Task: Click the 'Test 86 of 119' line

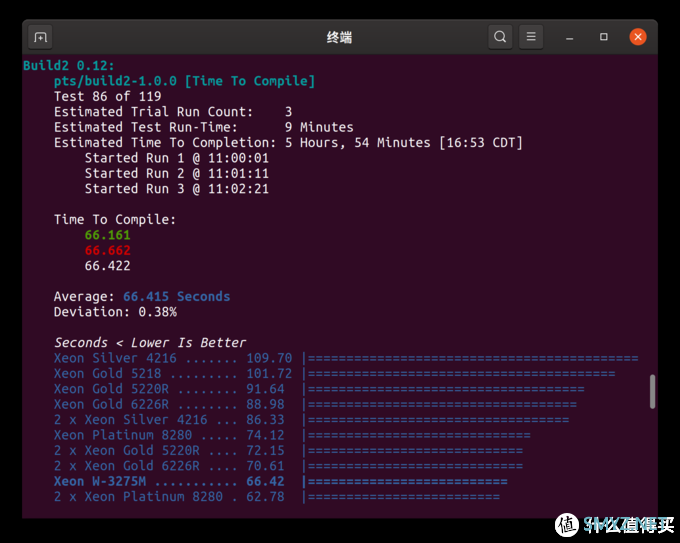Action: pyautogui.click(x=107, y=96)
